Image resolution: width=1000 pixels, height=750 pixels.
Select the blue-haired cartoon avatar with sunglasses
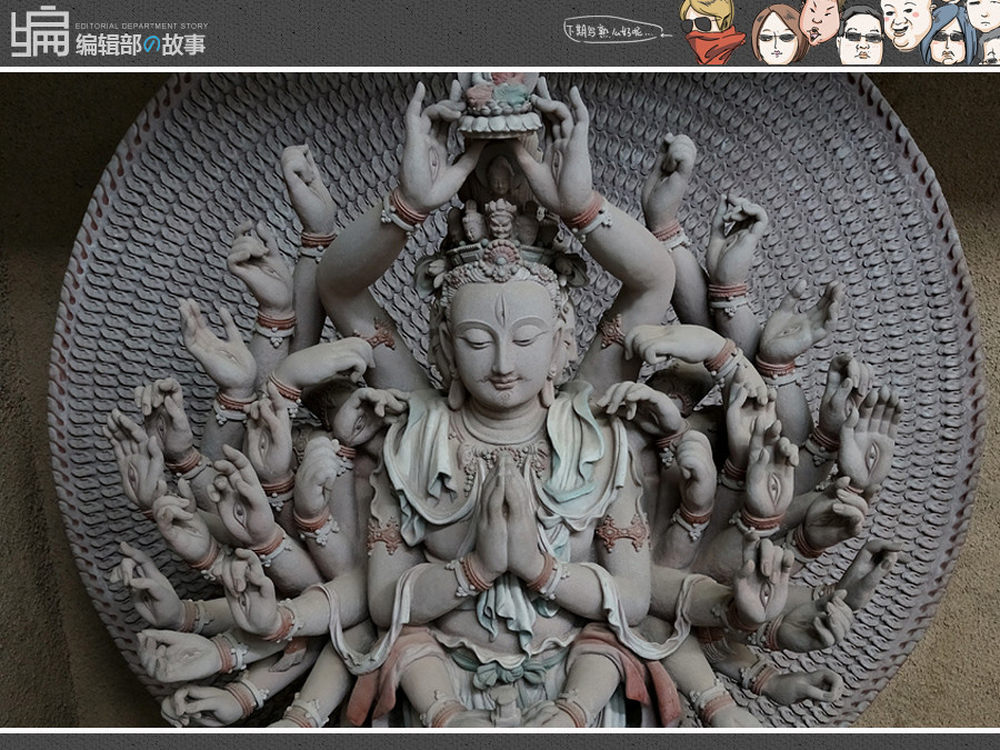pyautogui.click(x=948, y=35)
